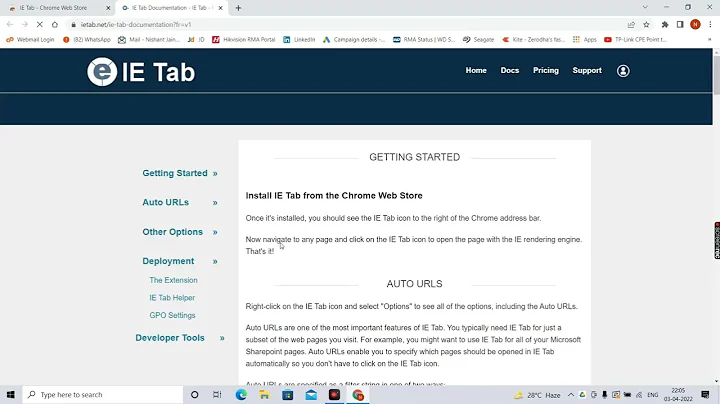
Task: Open the clock and date in taskbar
Action: click(678, 395)
